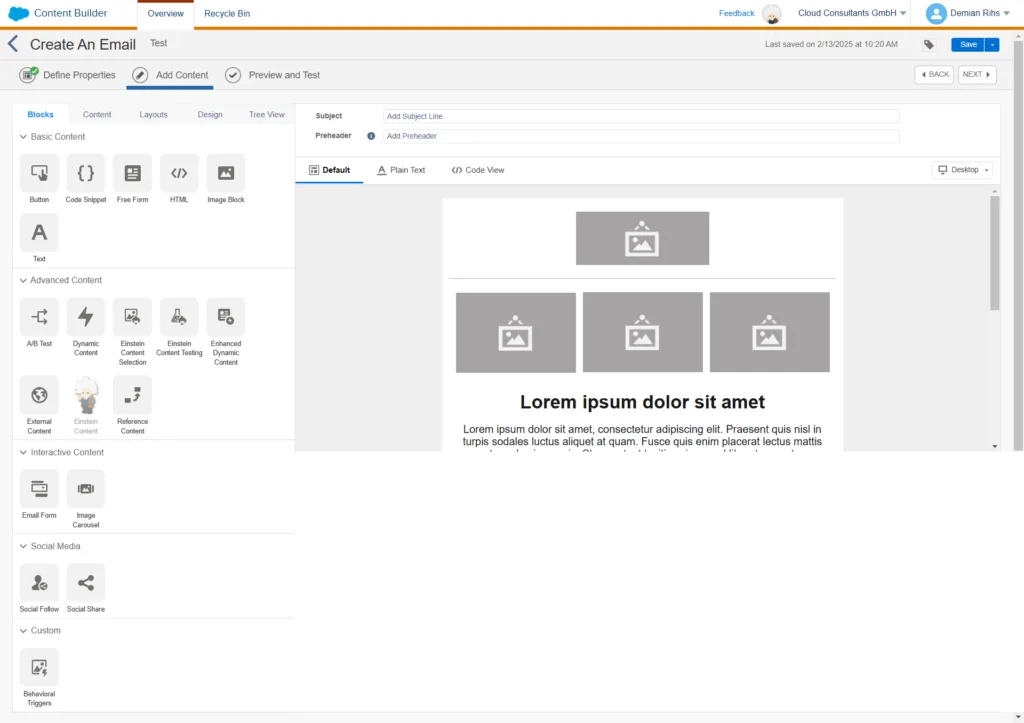This screenshot has height=723, width=1024.
Task: Choose the Image Block icon
Action: (226, 174)
